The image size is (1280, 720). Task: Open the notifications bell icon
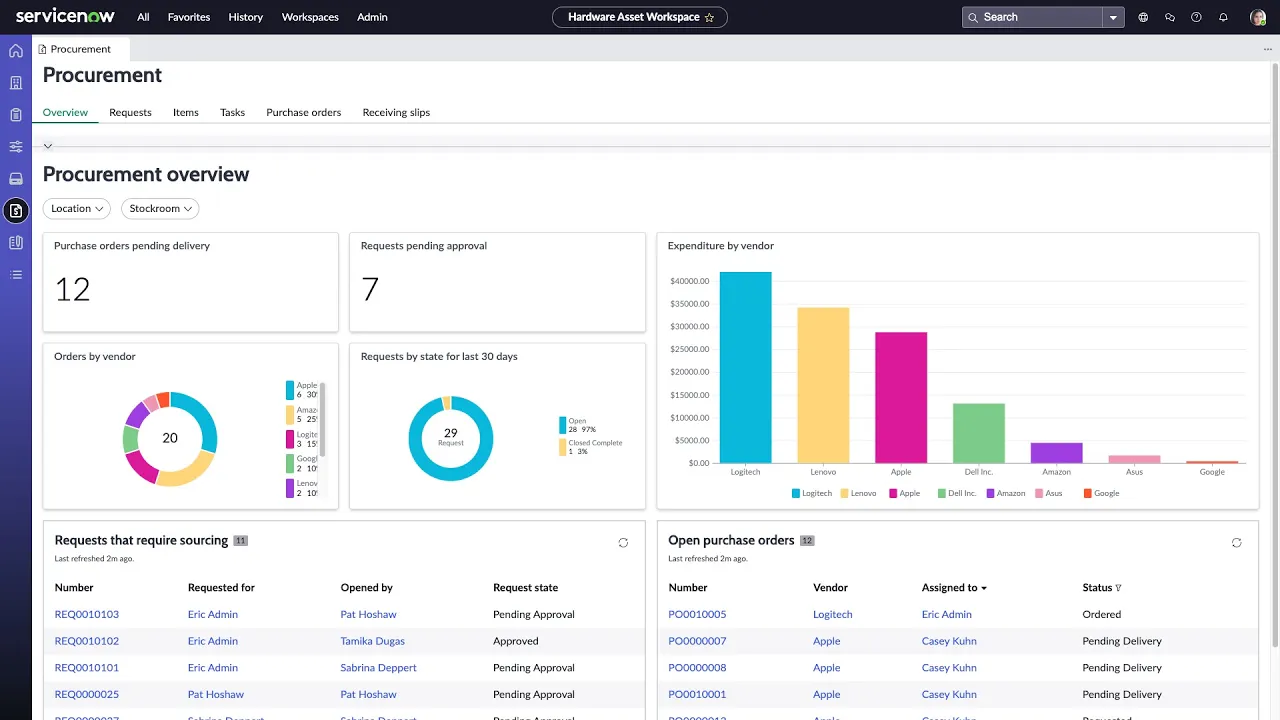pyautogui.click(x=1223, y=17)
